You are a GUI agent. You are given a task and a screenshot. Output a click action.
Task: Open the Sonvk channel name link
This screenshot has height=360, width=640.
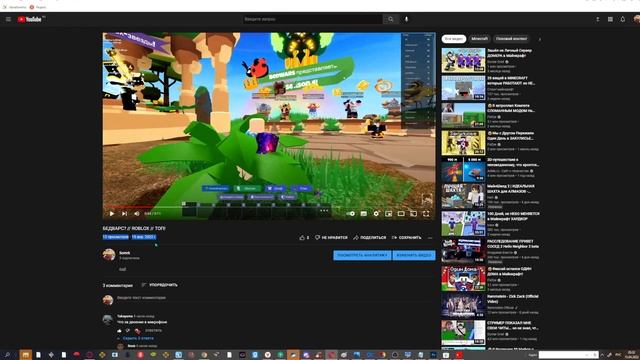coord(124,253)
